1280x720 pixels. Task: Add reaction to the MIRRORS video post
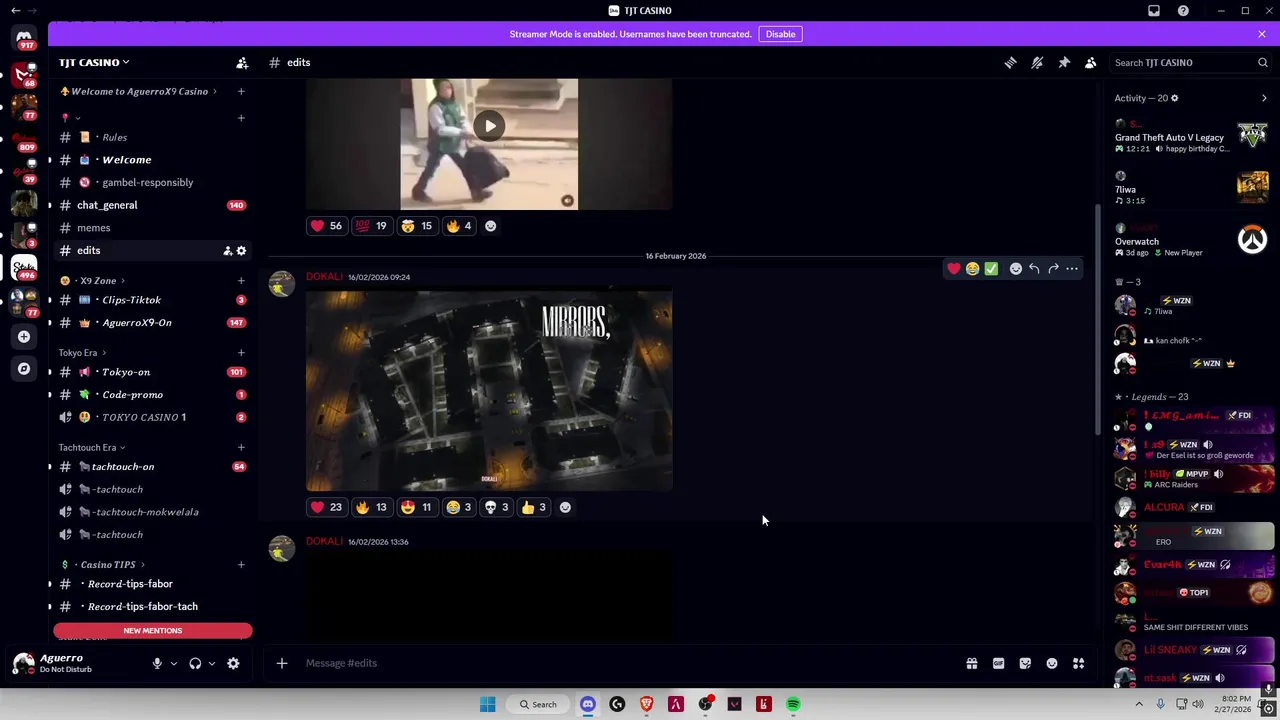(565, 507)
